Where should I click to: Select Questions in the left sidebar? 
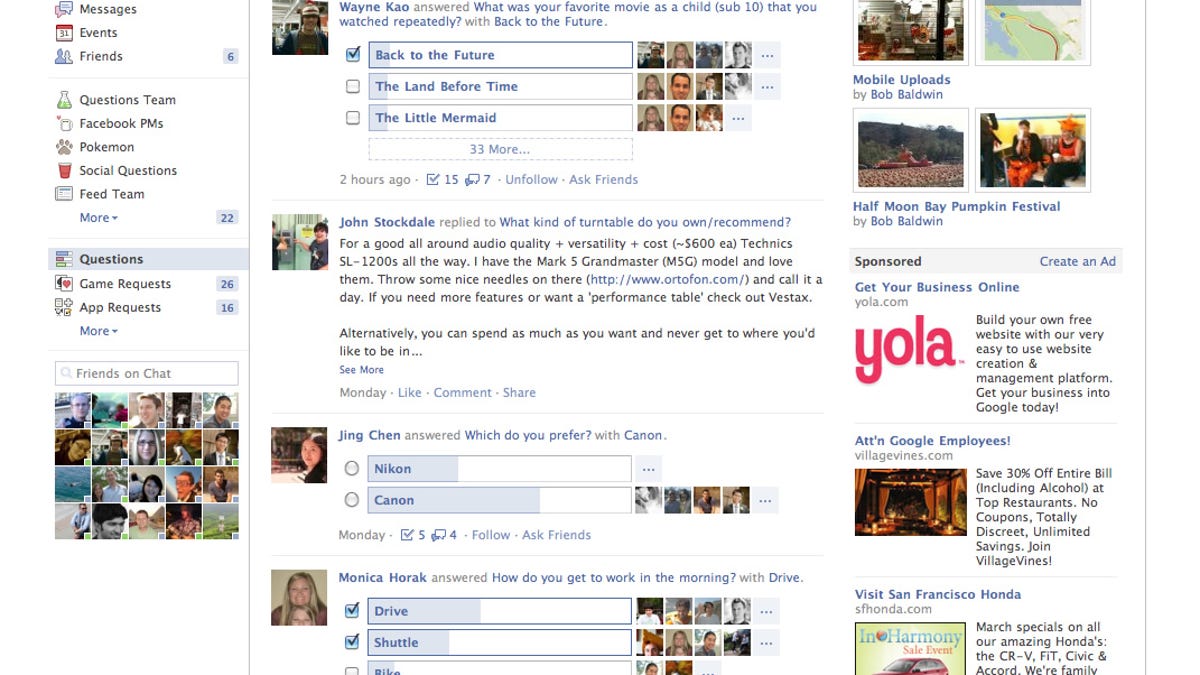[148, 259]
